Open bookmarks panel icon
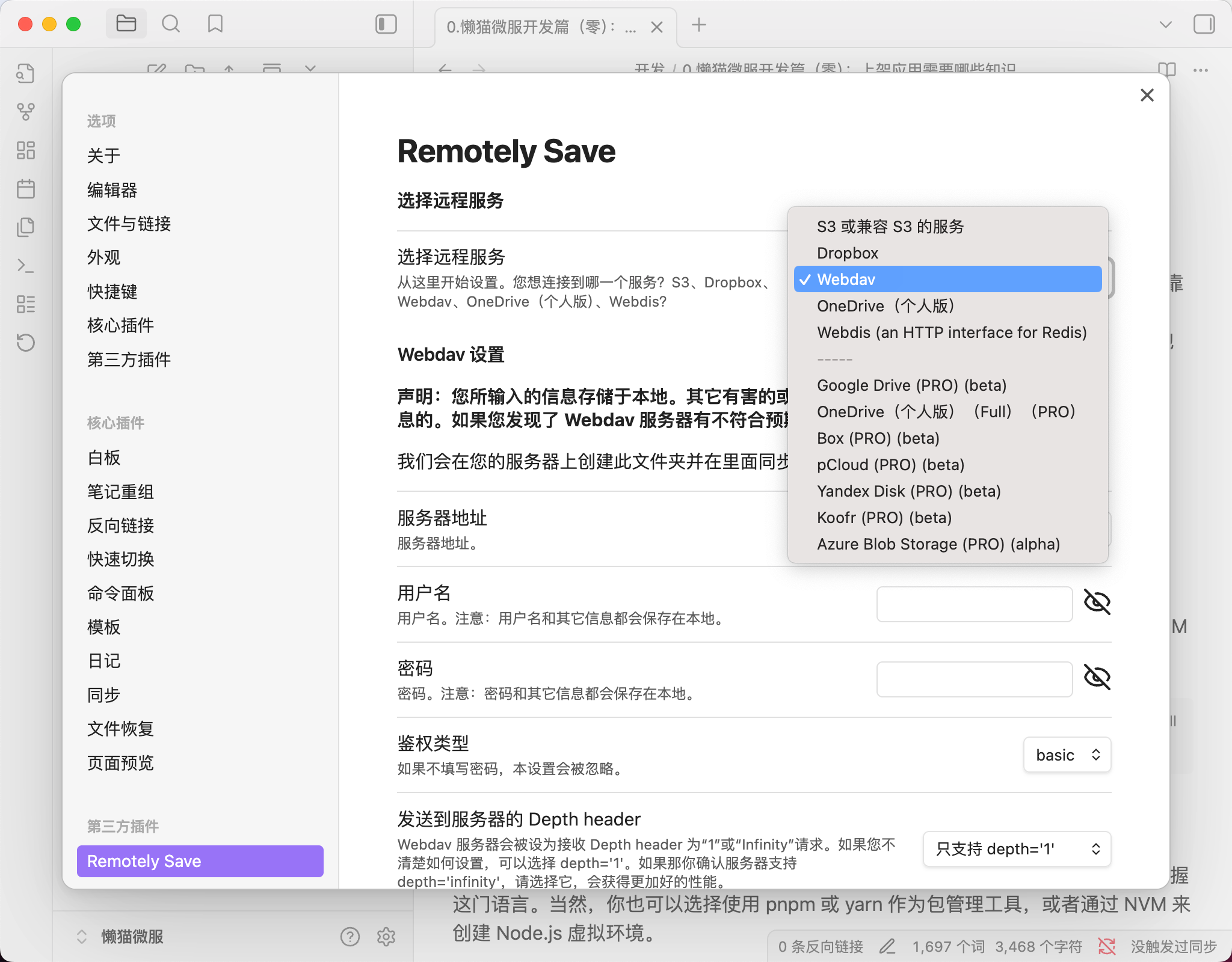This screenshot has width=1232, height=962. click(x=215, y=24)
